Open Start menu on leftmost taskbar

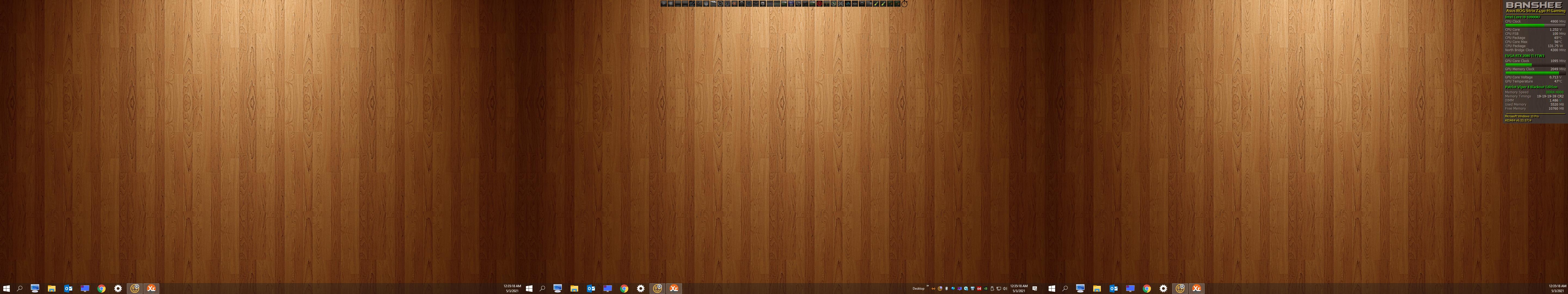[7, 289]
